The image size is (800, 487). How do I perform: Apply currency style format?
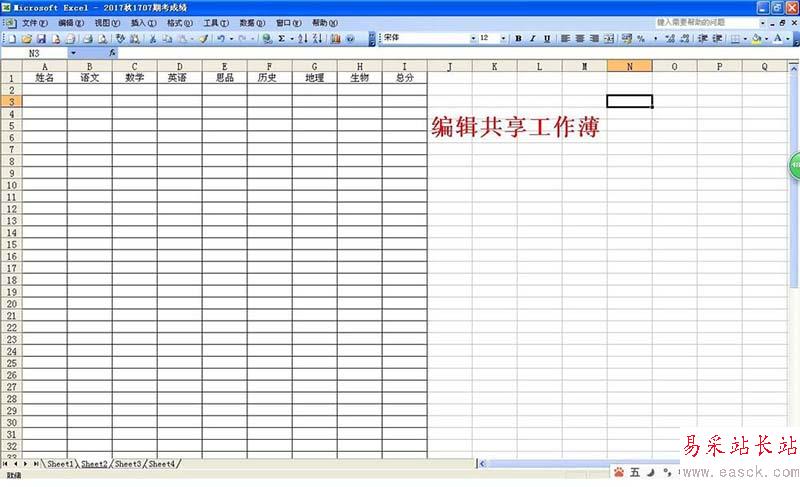(x=627, y=38)
